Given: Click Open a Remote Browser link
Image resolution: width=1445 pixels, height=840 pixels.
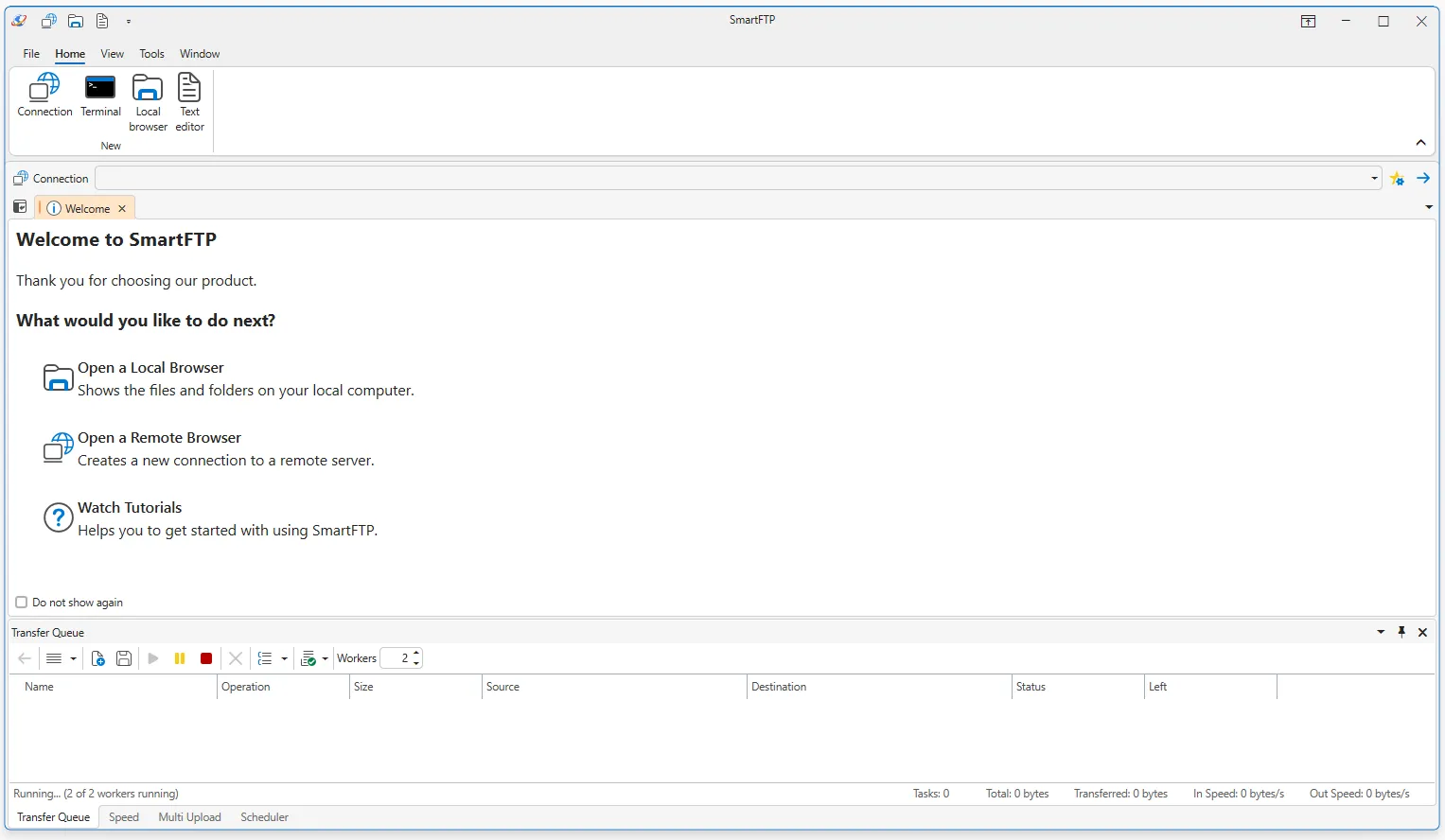Looking at the screenshot, I should click(159, 438).
